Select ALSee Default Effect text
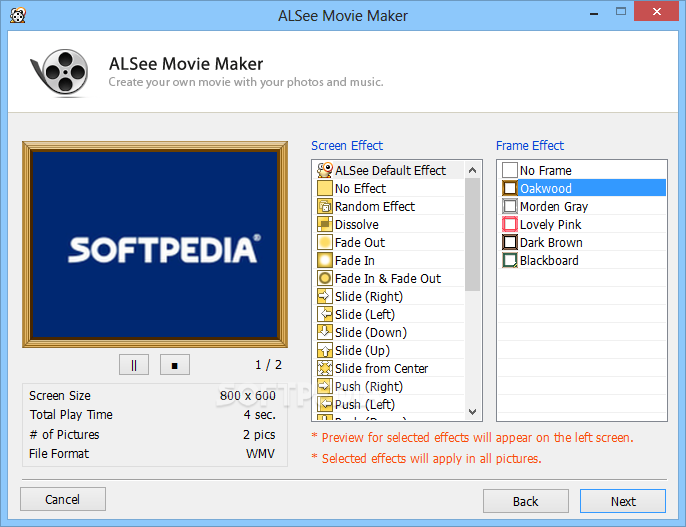Screen dimensions: 686x527 (390, 170)
